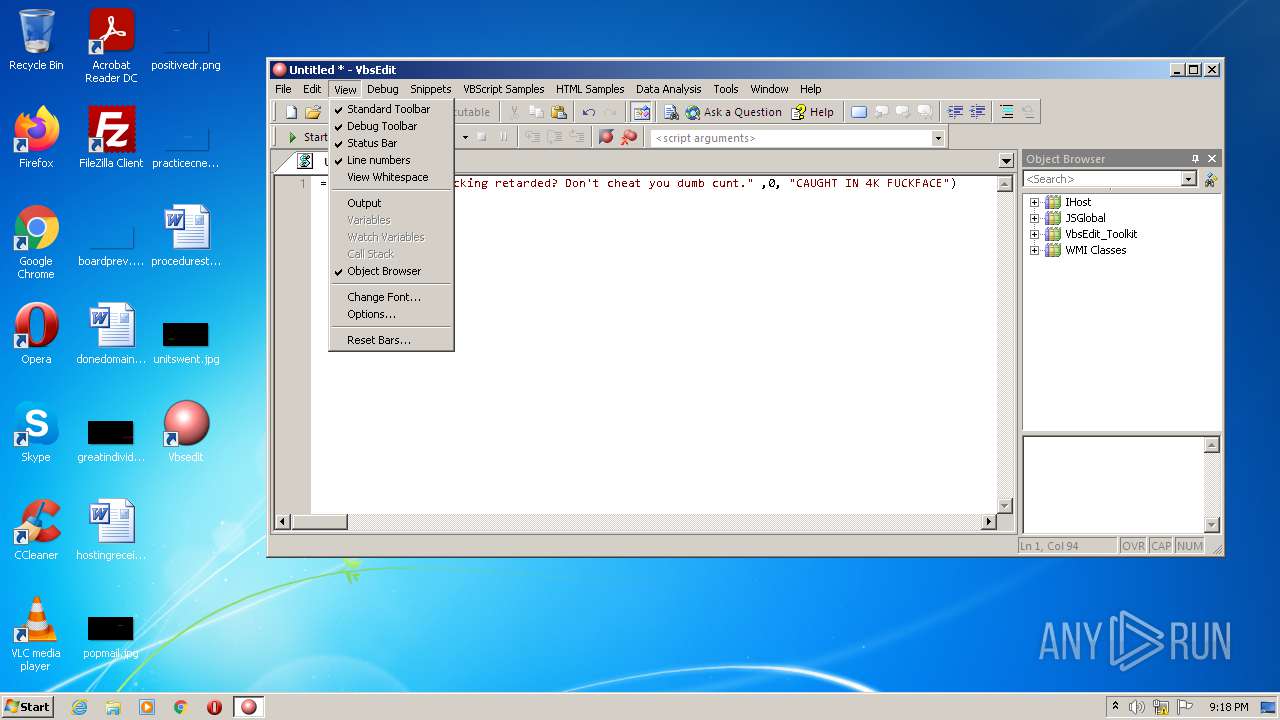Open Help from the toolbar

coord(812,112)
